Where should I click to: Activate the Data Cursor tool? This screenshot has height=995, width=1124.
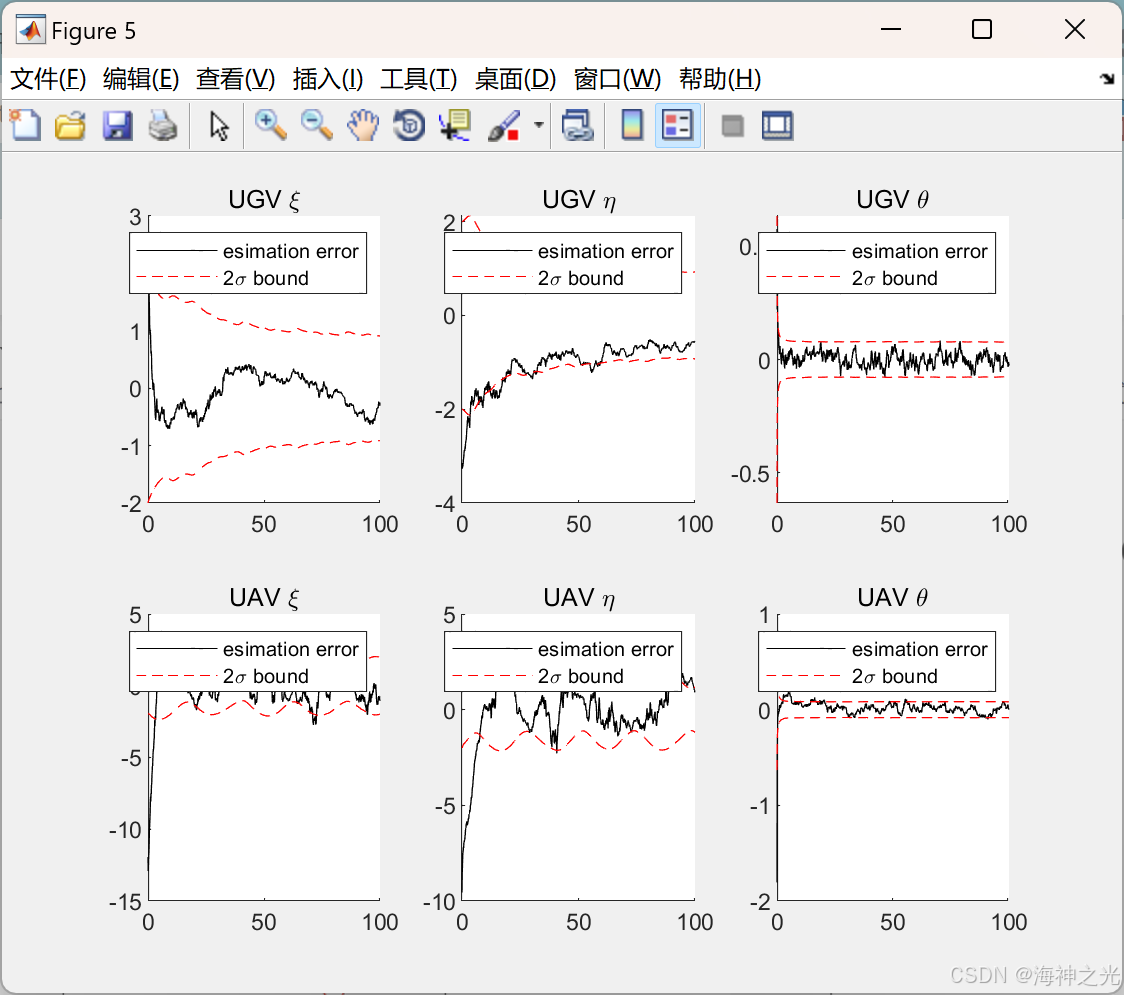455,125
